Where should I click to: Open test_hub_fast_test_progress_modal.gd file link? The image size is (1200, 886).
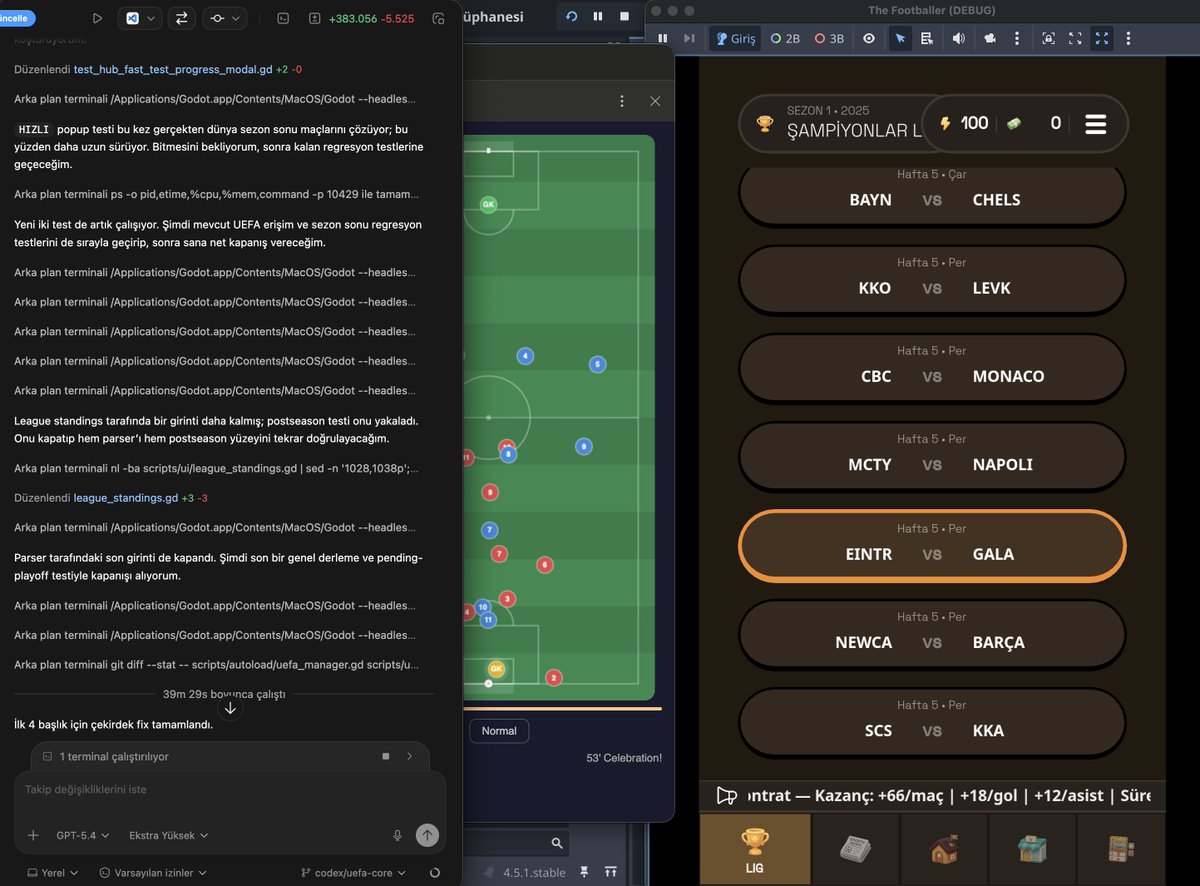173,70
